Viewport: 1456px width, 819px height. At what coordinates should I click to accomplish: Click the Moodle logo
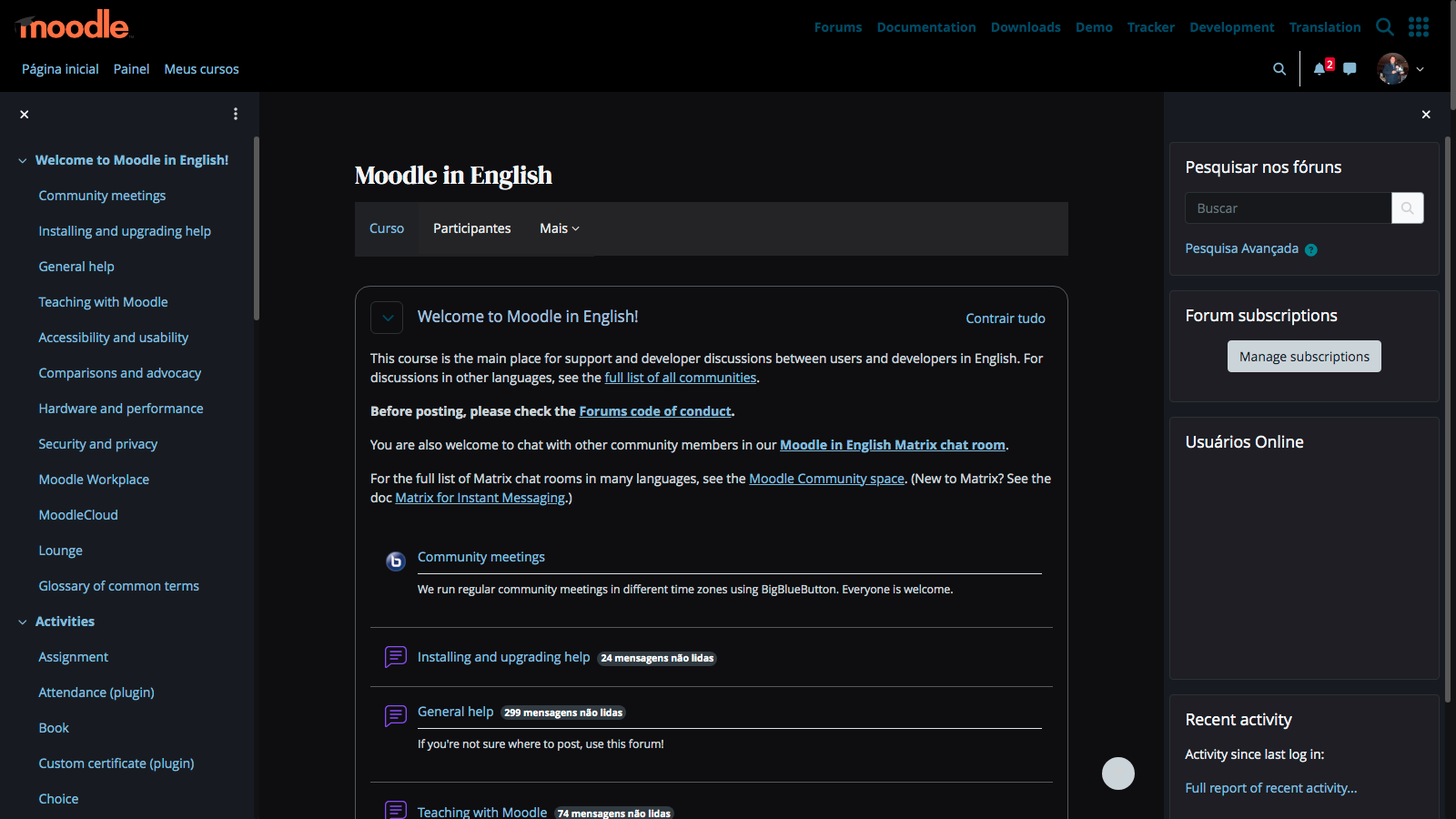[74, 25]
